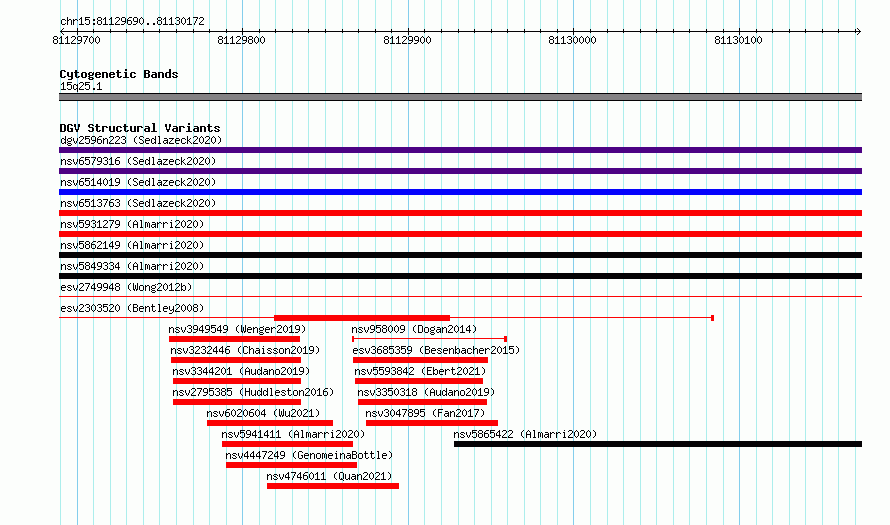This screenshot has width=890, height=525.
Task: Click the nsv5593842 (Ebert2021) label
Action: [421, 371]
